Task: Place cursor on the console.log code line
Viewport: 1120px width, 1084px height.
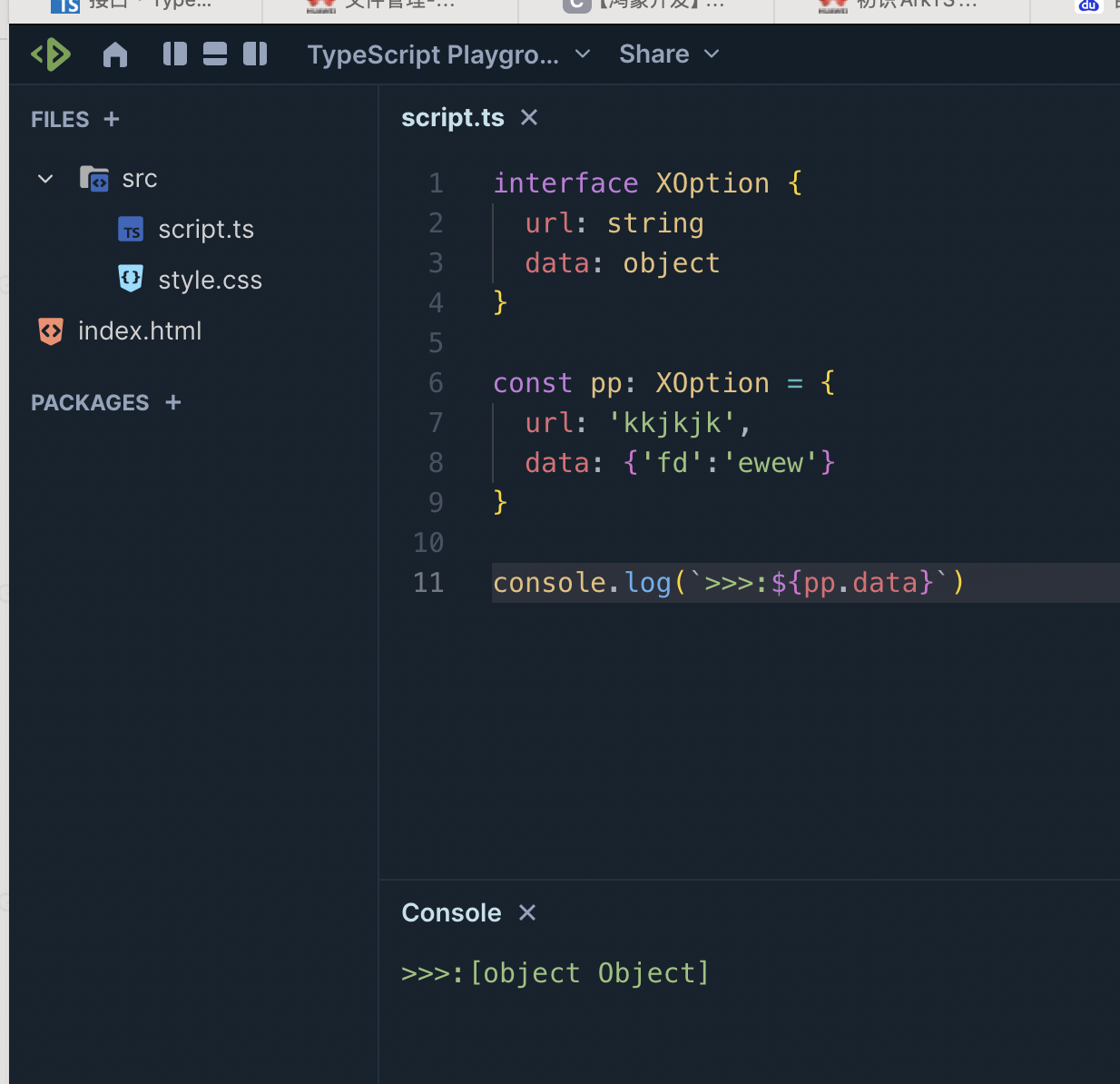Action: click(726, 583)
